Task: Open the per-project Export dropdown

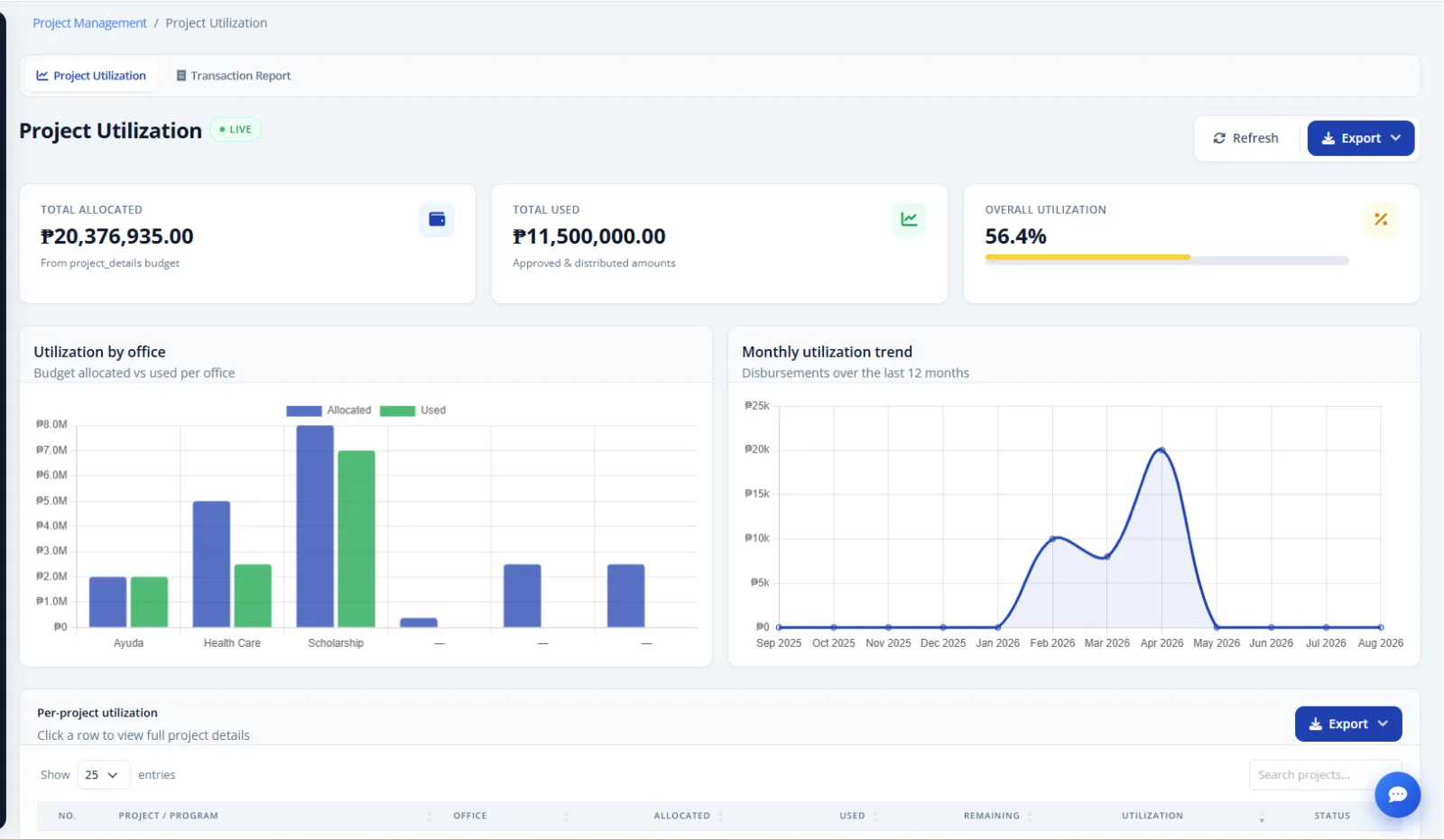Action: click(1348, 724)
